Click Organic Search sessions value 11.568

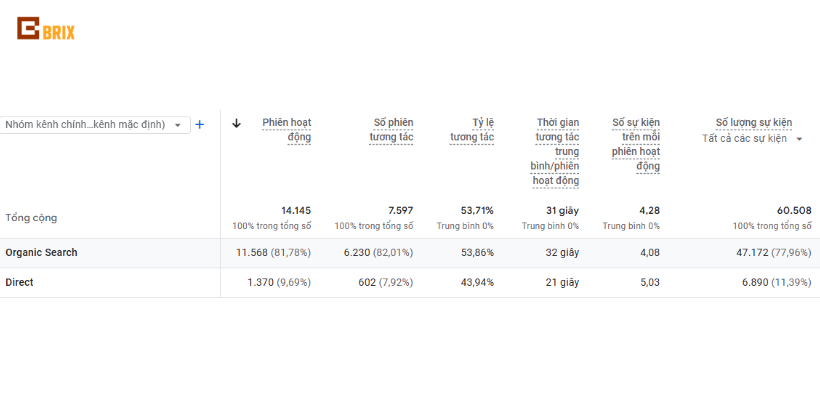pos(254,253)
